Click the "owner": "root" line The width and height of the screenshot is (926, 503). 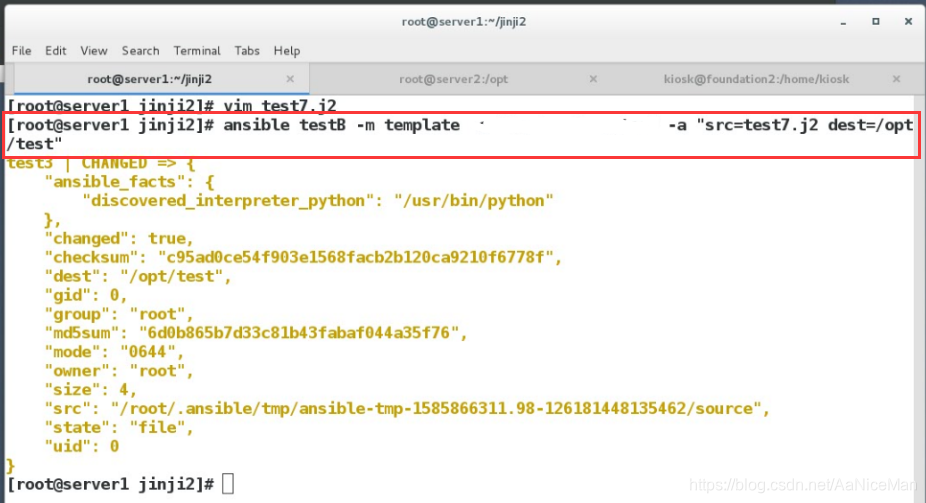[119, 371]
